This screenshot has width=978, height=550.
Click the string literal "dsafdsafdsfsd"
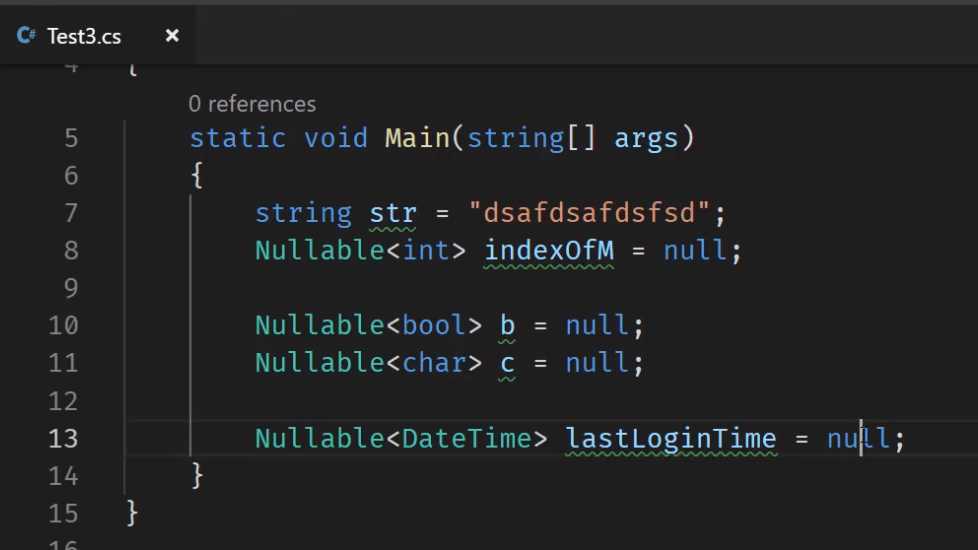click(589, 213)
